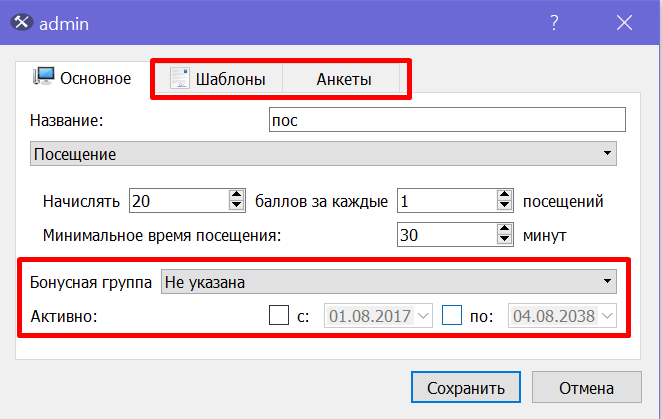The image size is (662, 419).
Task: Click the admin window tools icon
Action: click(x=21, y=22)
